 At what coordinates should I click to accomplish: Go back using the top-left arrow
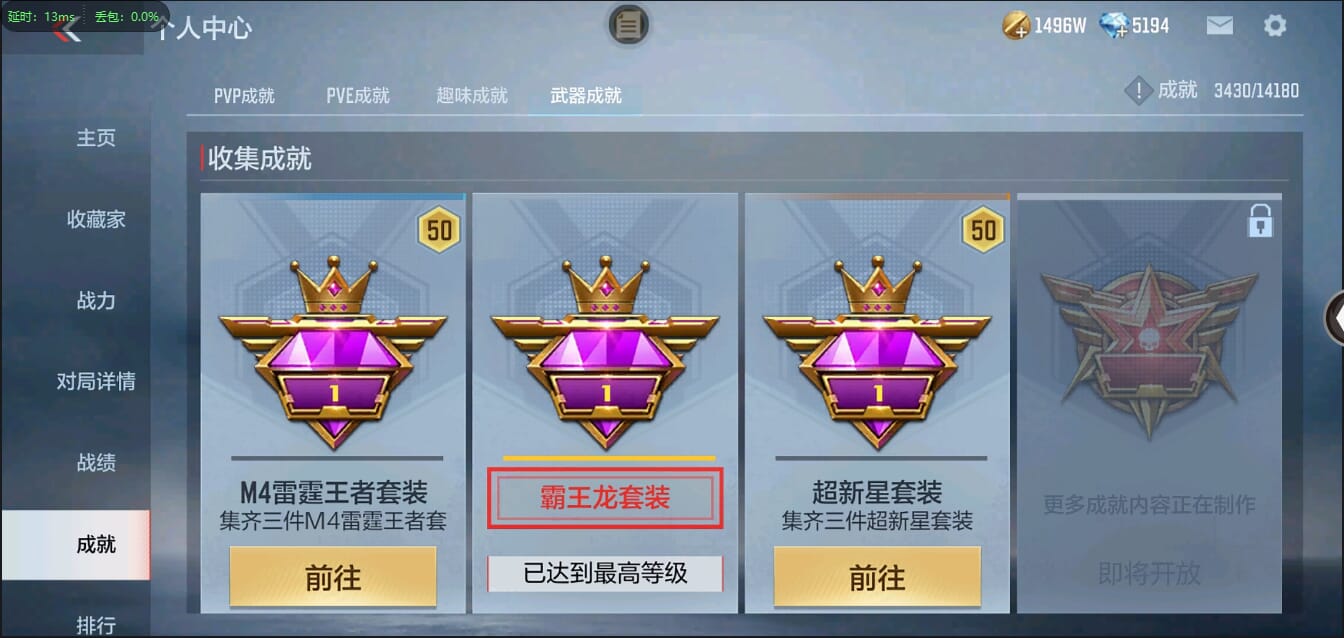pyautogui.click(x=68, y=31)
